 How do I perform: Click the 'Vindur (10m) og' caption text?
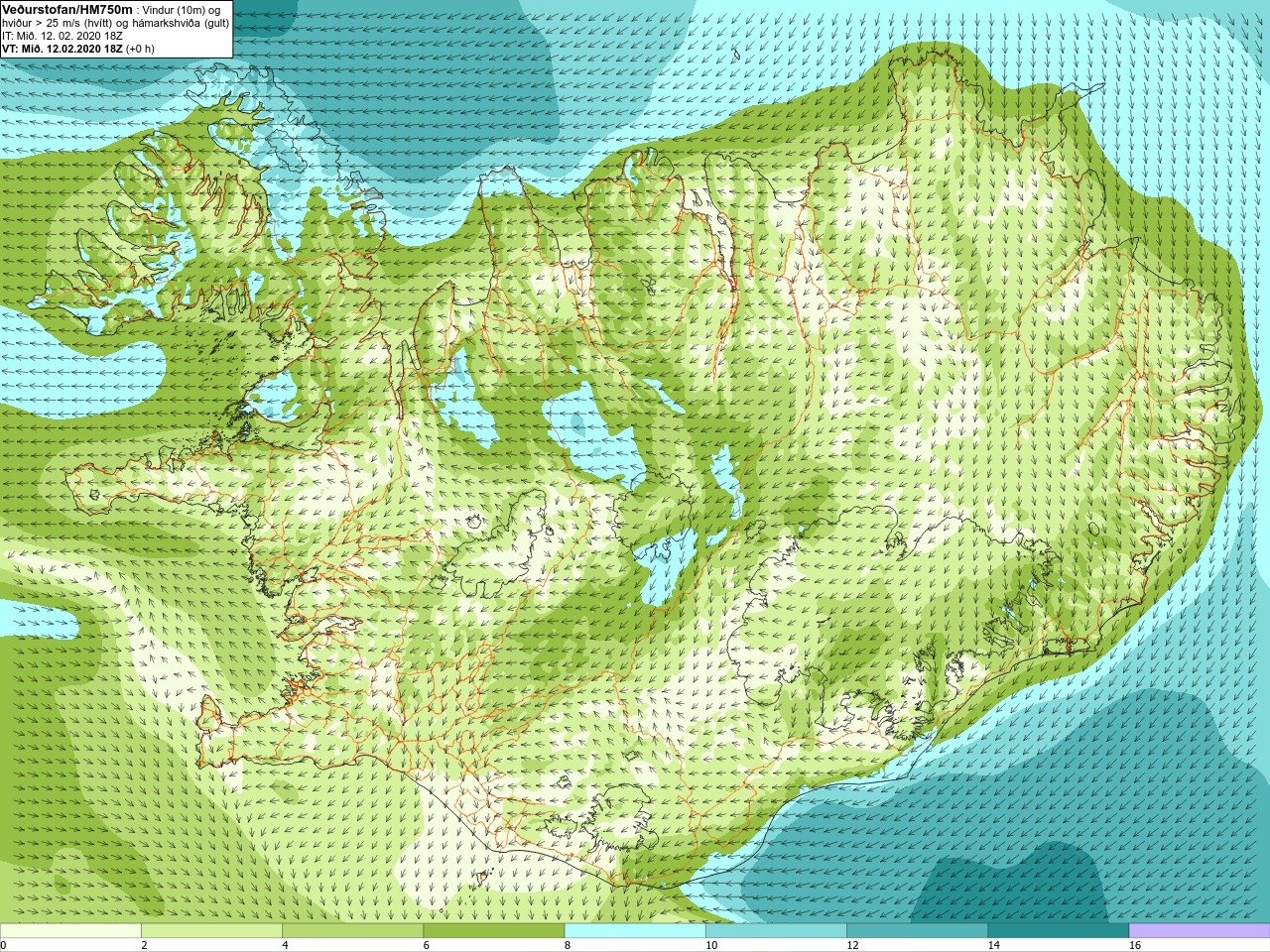(x=183, y=10)
